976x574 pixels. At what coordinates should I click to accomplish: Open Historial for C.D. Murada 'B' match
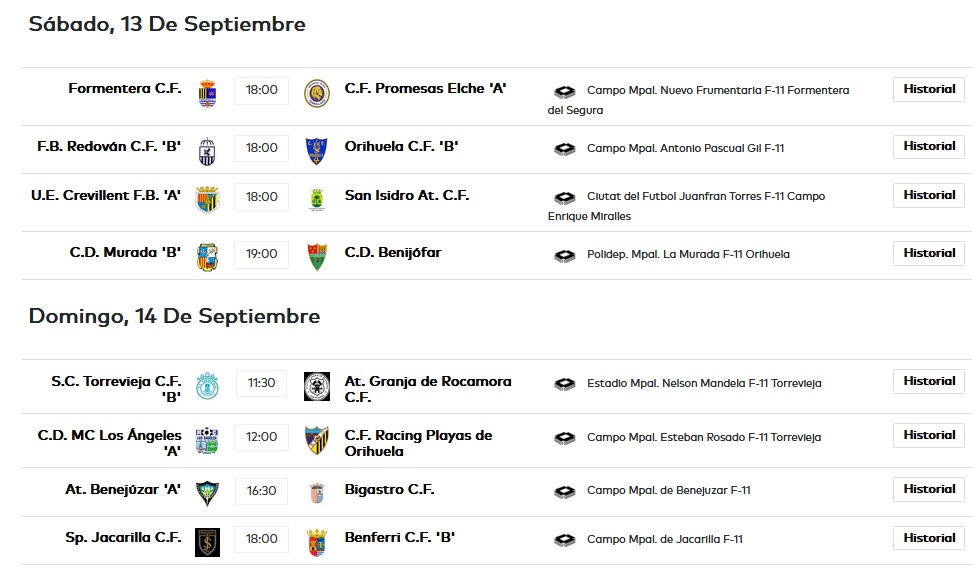929,253
